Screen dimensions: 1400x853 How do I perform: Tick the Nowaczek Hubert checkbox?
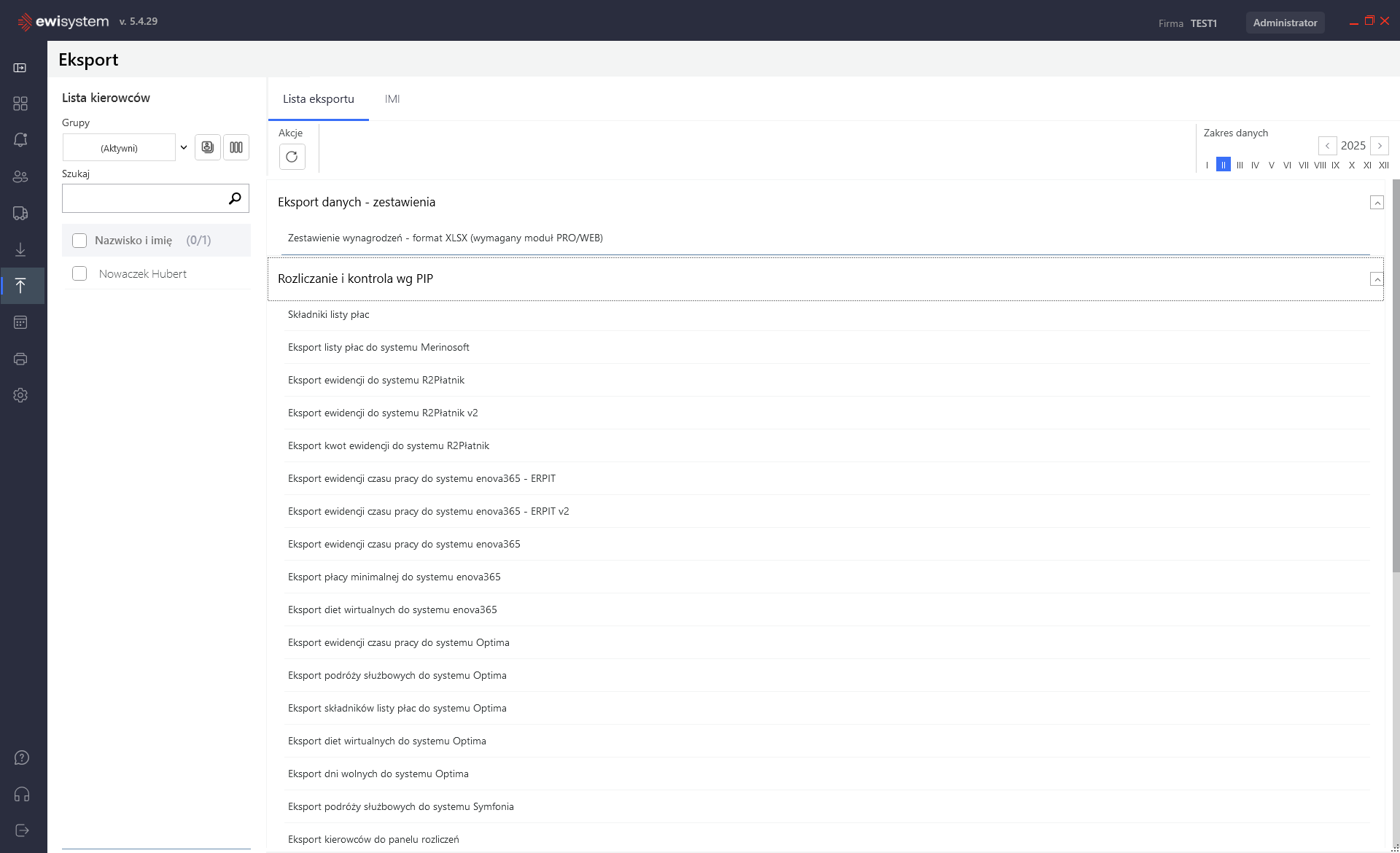click(79, 273)
